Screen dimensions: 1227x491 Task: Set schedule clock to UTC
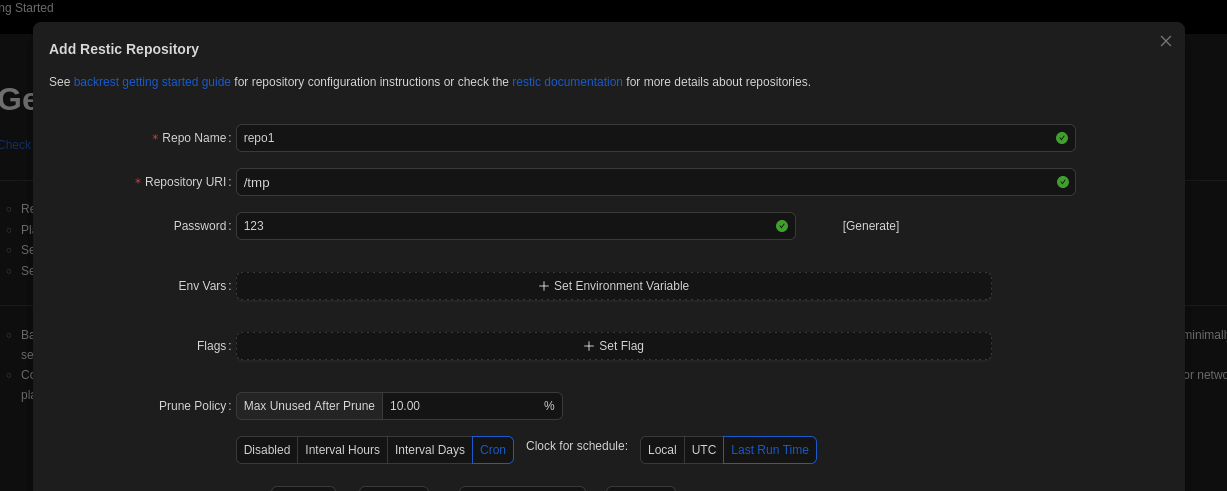point(704,450)
